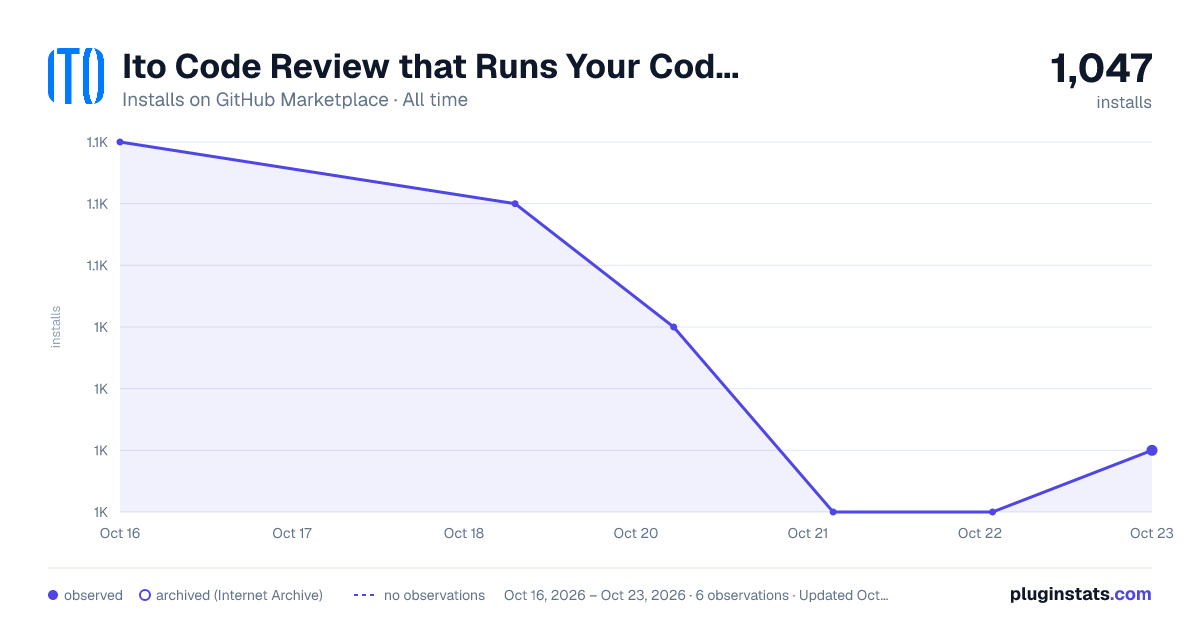Click the data point between Oct 18 and Oct 20
This screenshot has width=1200, height=630.
tap(515, 204)
